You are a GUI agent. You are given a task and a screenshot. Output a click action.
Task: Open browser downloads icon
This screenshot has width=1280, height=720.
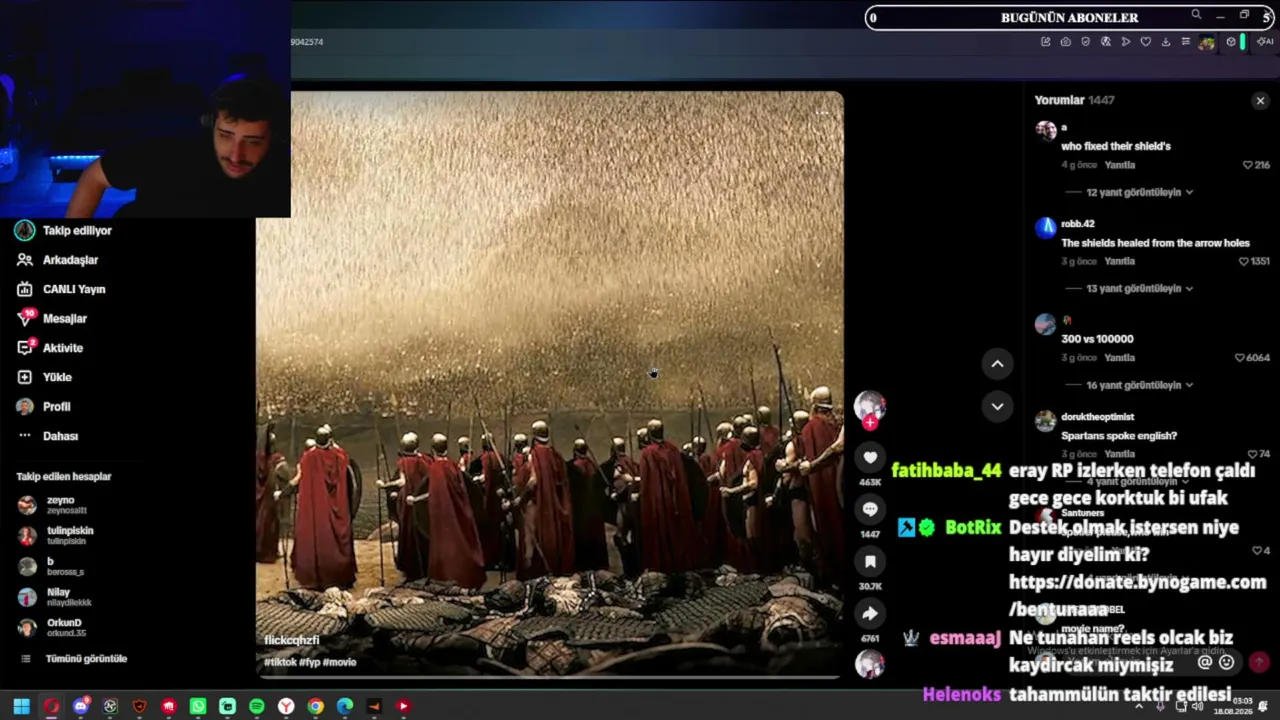tap(1165, 42)
